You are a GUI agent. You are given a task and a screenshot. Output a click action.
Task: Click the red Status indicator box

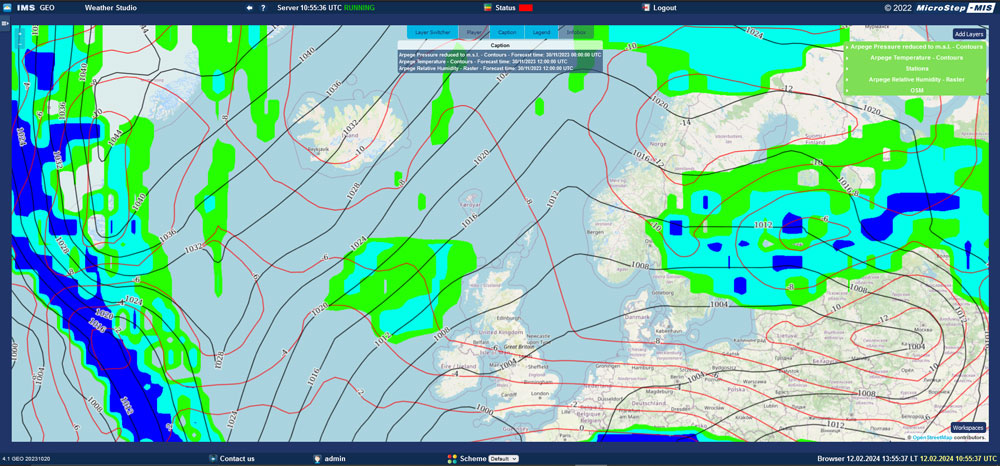[x=526, y=8]
